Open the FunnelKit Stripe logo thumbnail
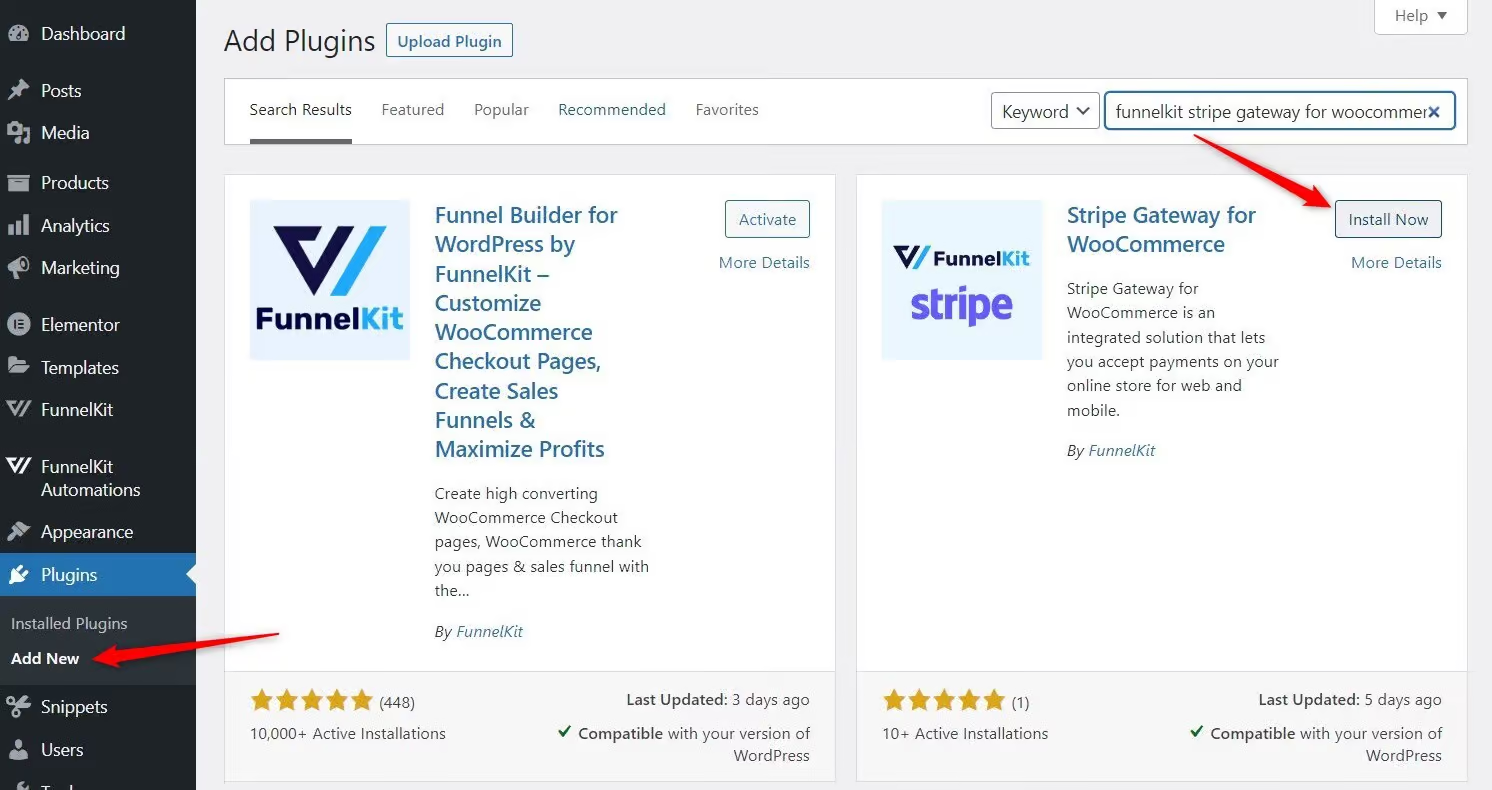Image resolution: width=1492 pixels, height=790 pixels. coord(961,279)
